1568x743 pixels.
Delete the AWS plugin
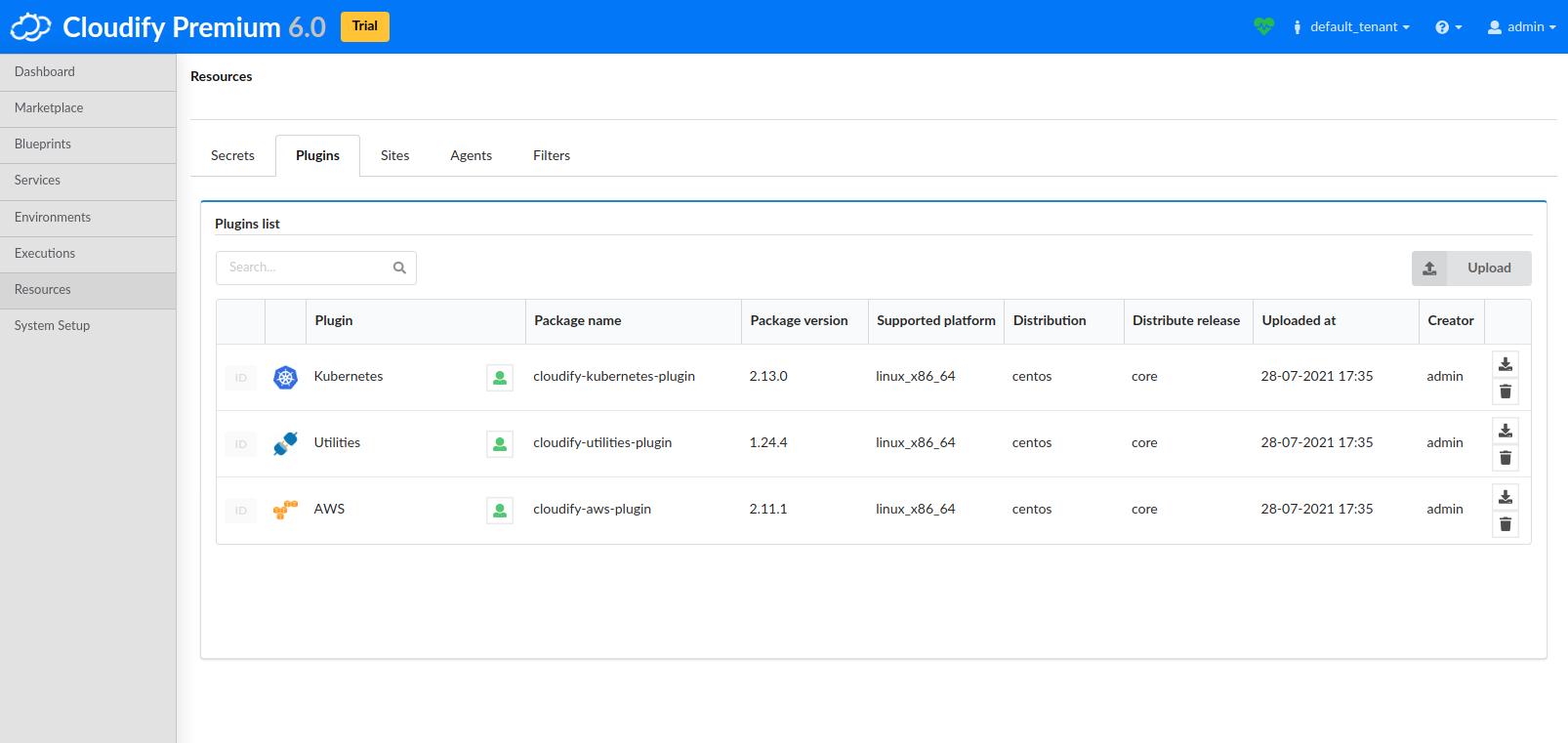click(x=1506, y=524)
